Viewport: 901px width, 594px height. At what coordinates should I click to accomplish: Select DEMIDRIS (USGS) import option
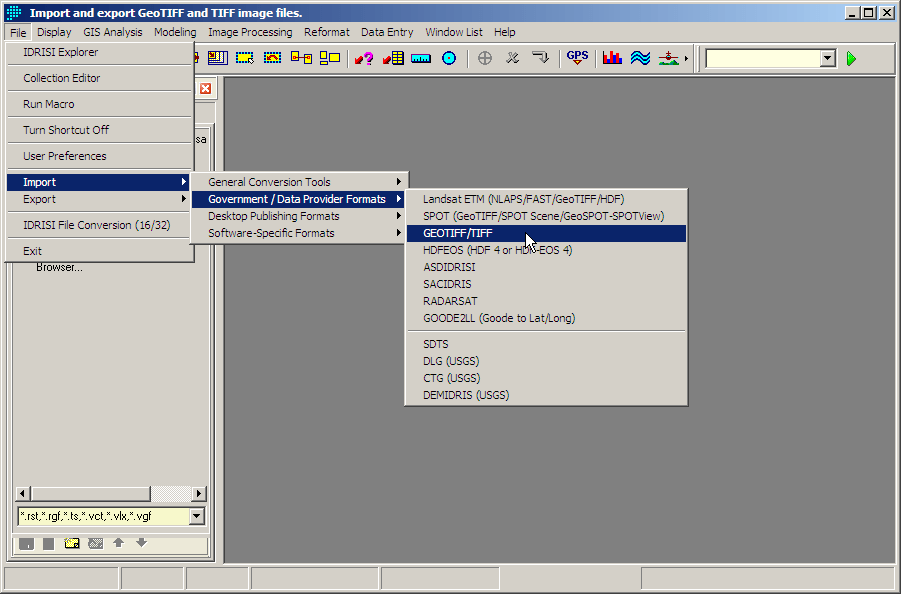(x=546, y=395)
